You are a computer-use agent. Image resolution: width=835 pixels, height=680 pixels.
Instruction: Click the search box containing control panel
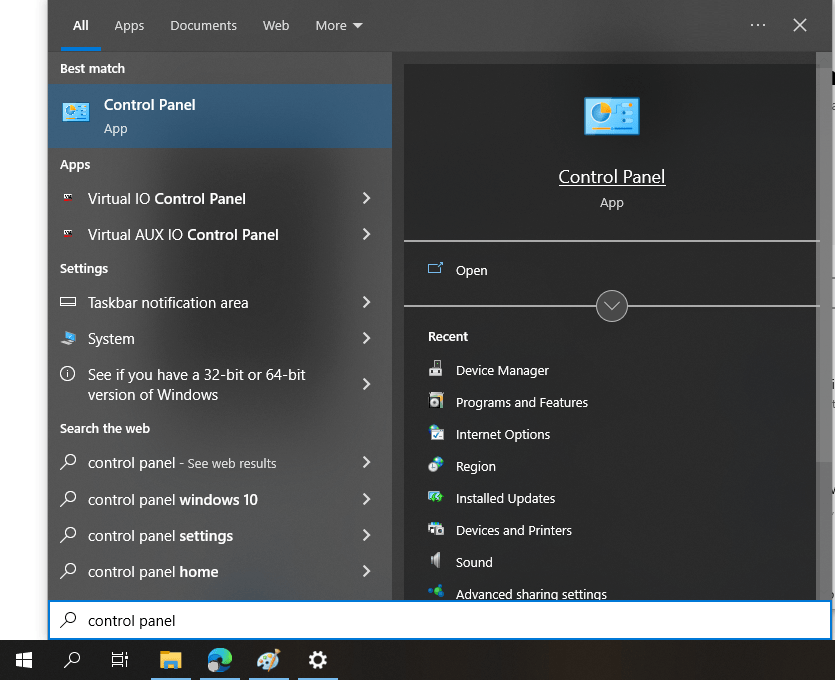(440, 620)
